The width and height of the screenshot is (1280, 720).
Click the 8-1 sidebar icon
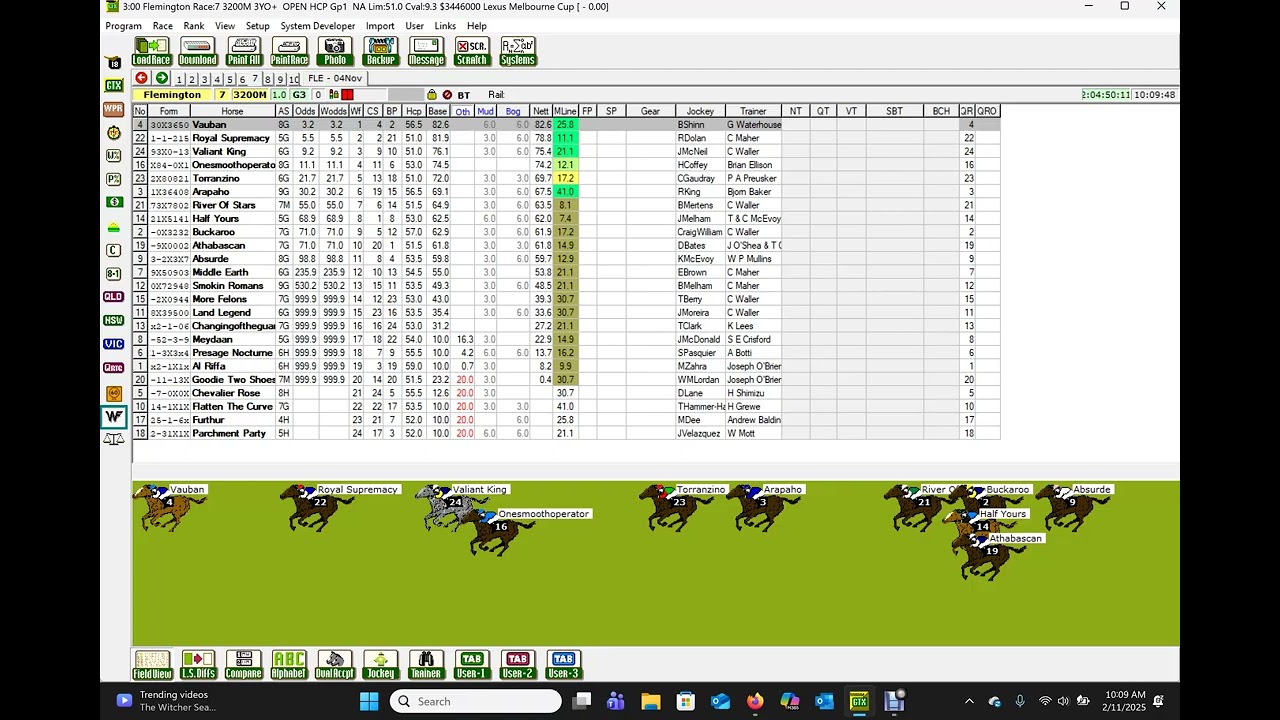click(x=114, y=274)
